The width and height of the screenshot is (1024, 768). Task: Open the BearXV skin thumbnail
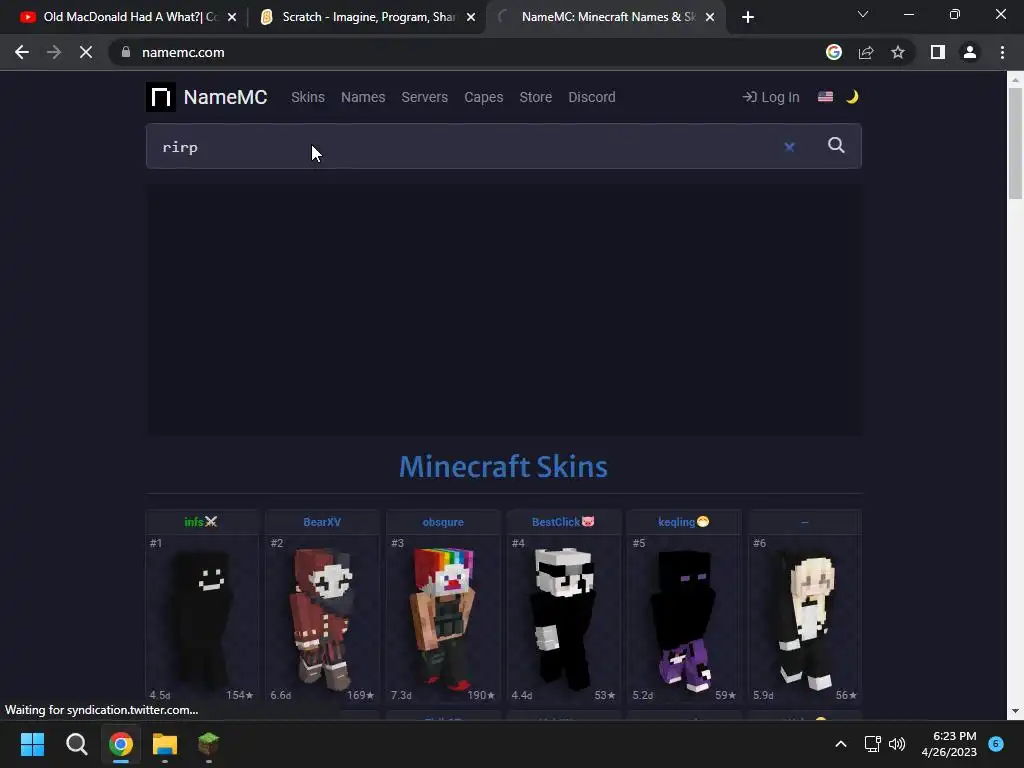click(323, 619)
